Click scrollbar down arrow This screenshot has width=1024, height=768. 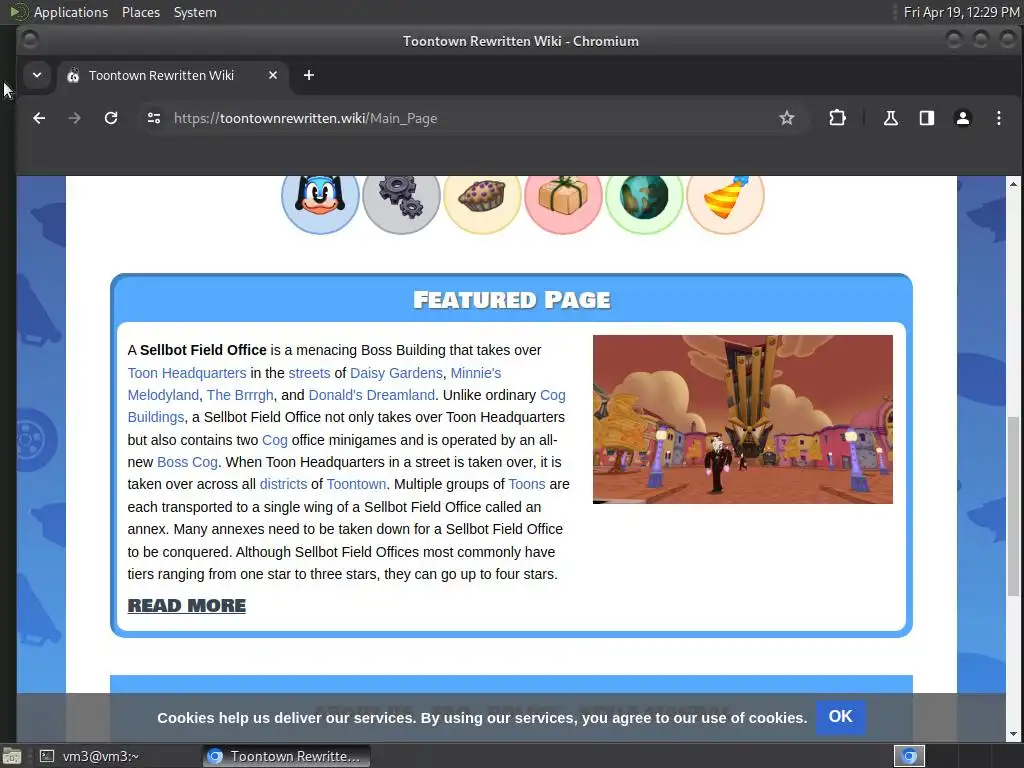pyautogui.click(x=1013, y=734)
